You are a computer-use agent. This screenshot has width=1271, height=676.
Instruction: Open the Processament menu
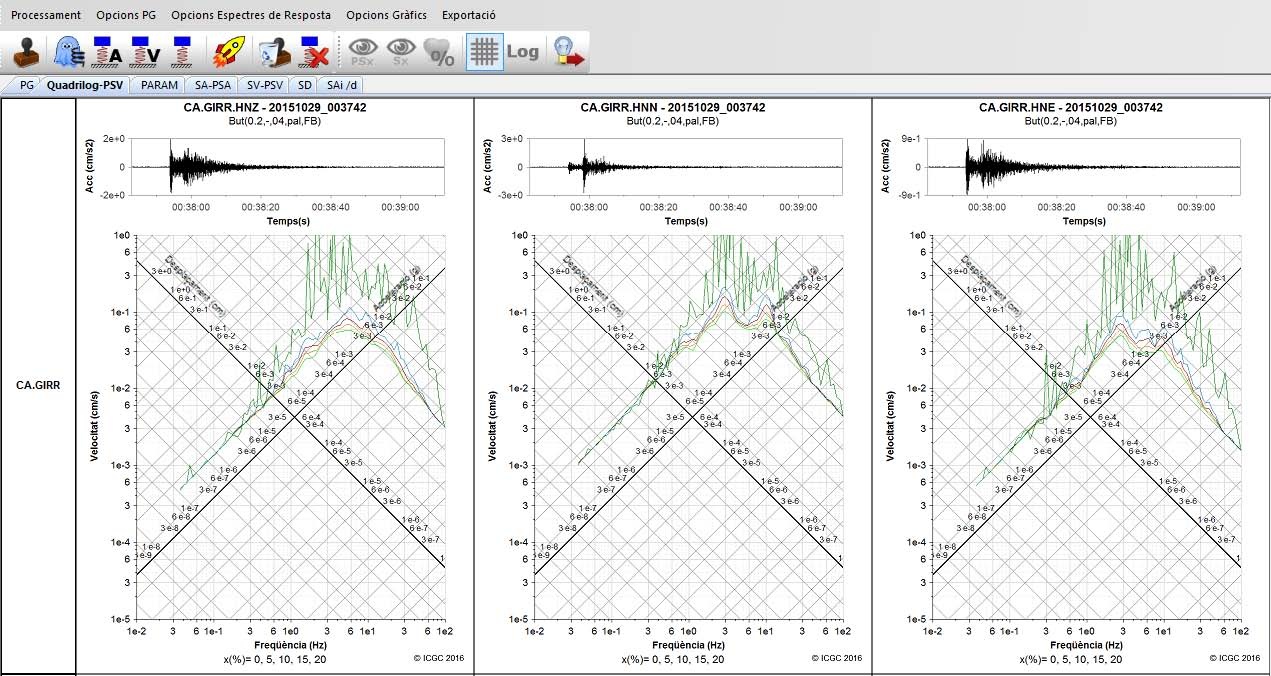pyautogui.click(x=46, y=16)
